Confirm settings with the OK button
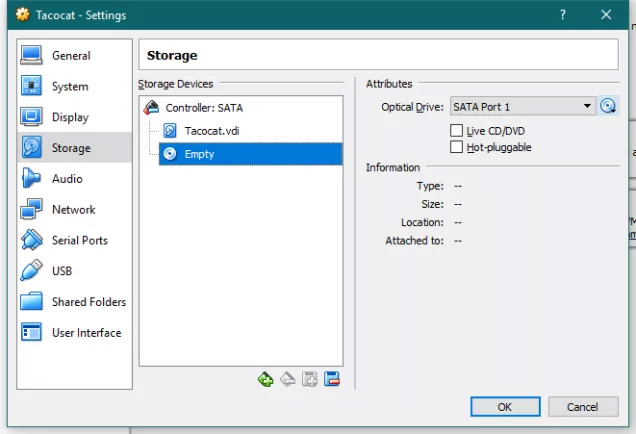 coord(505,406)
